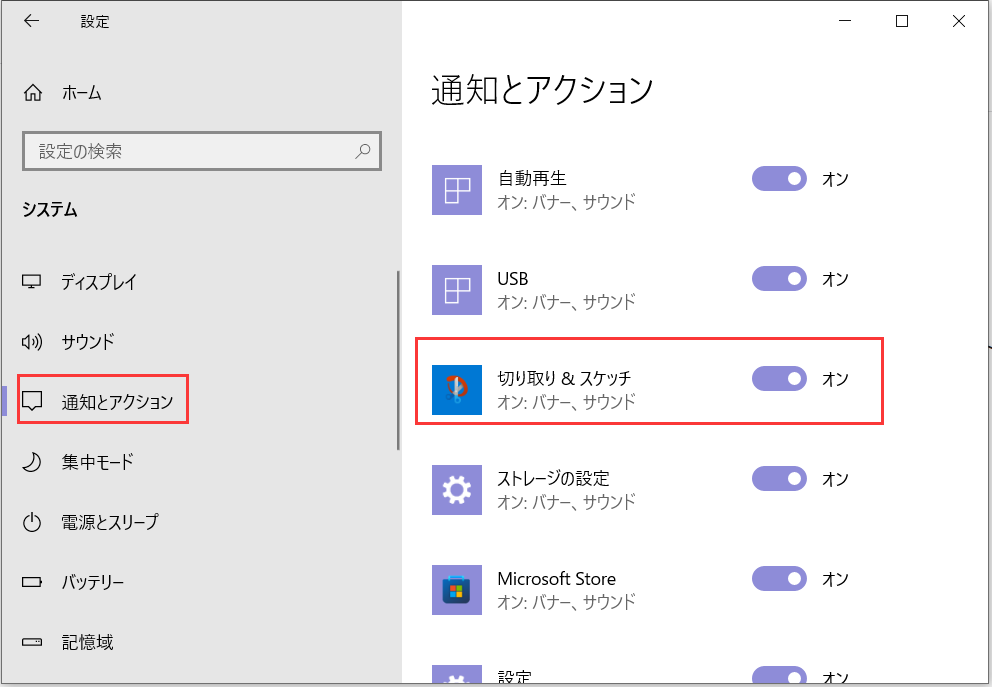Select バッテリー in the sidebar
The height and width of the screenshot is (687, 992).
tap(92, 582)
